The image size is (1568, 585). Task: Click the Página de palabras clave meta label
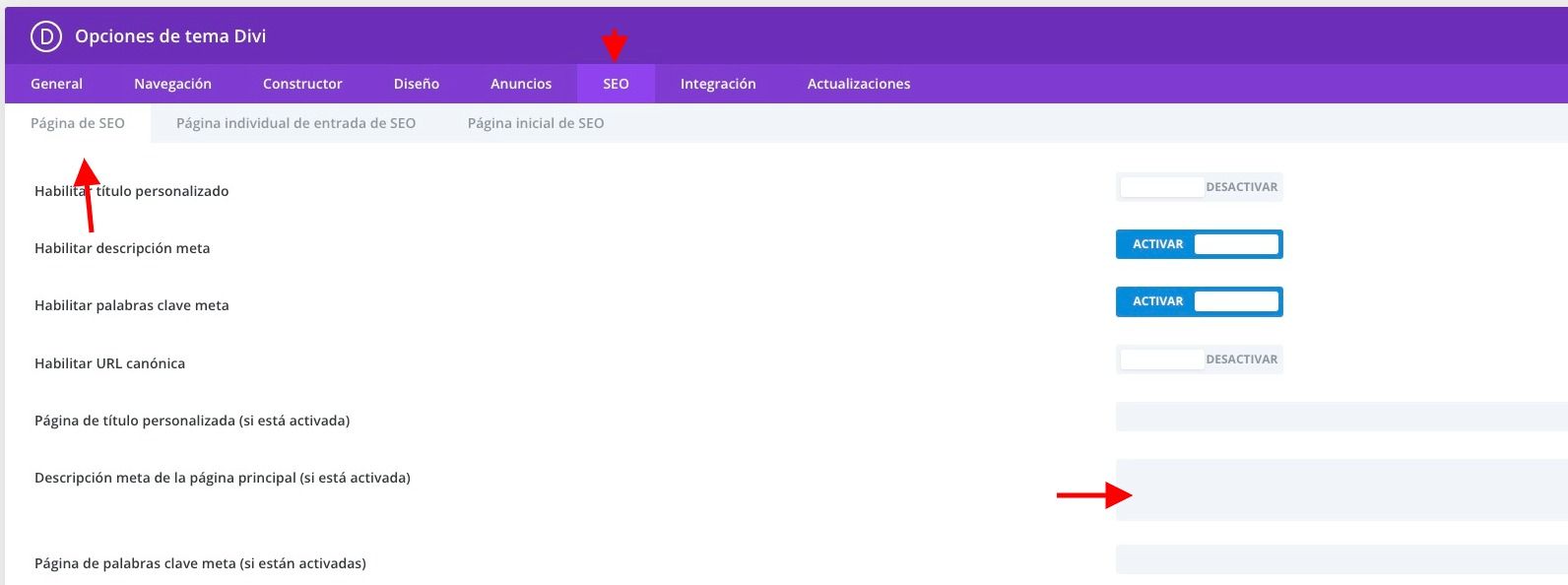(200, 563)
